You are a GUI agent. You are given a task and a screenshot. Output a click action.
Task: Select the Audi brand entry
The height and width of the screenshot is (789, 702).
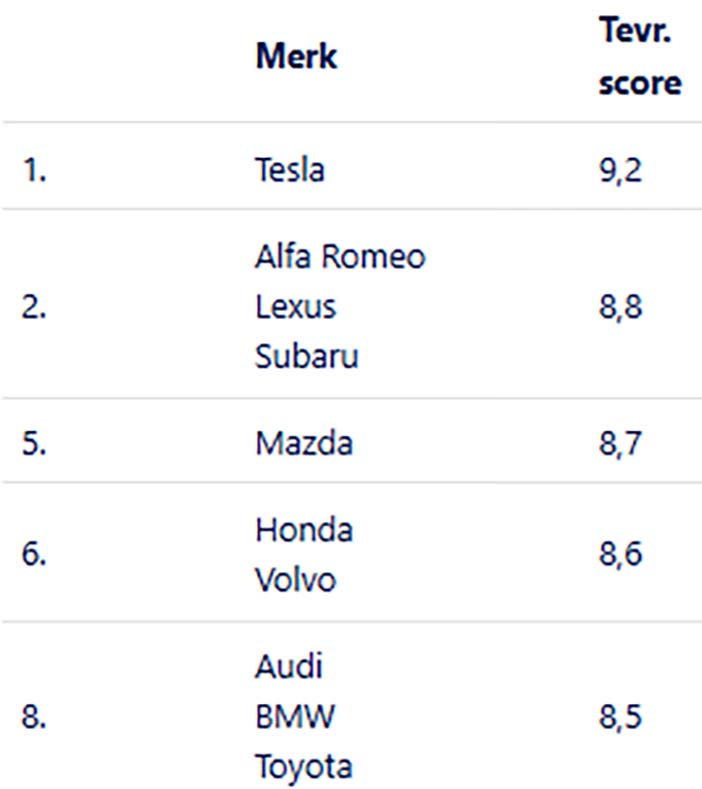pos(289,666)
